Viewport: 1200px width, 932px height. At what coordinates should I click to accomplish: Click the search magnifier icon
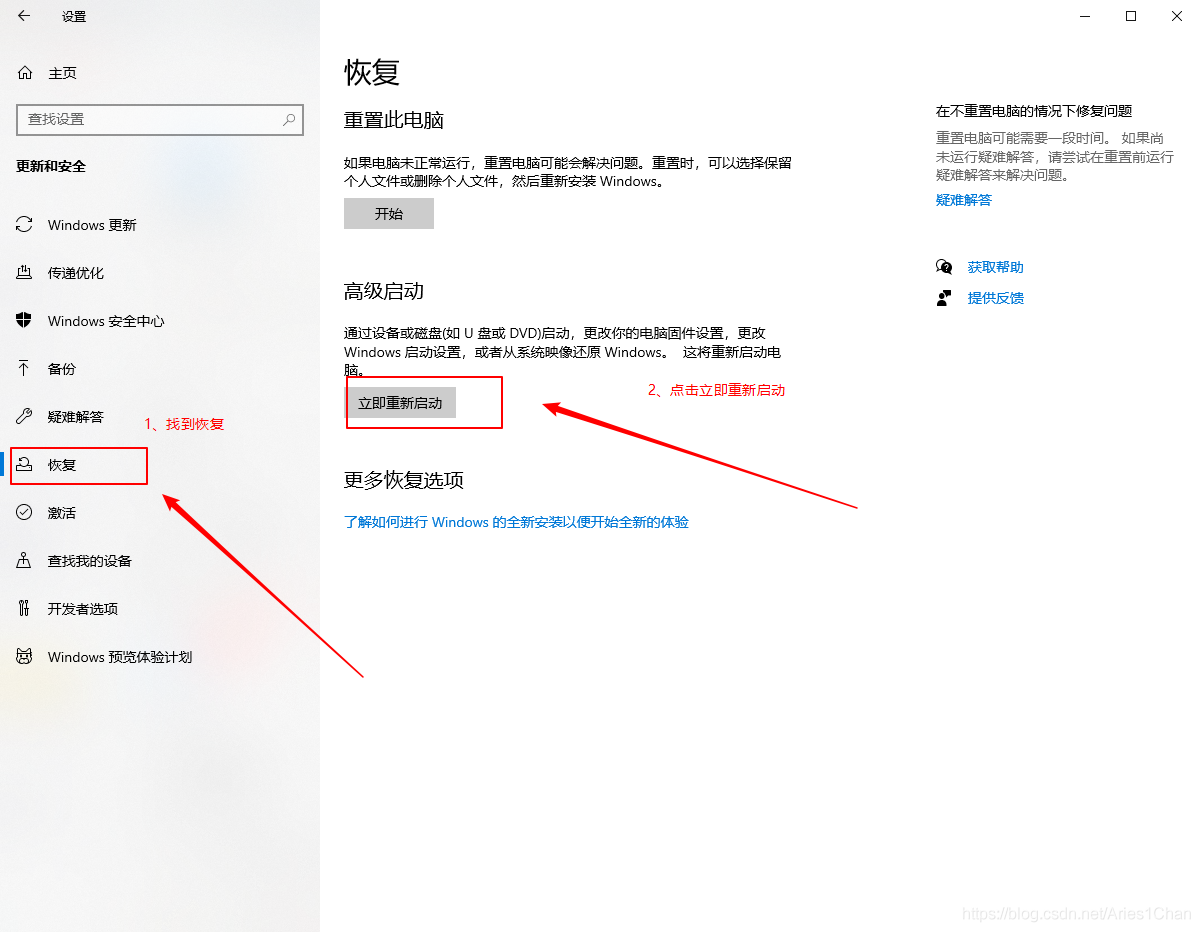click(289, 119)
